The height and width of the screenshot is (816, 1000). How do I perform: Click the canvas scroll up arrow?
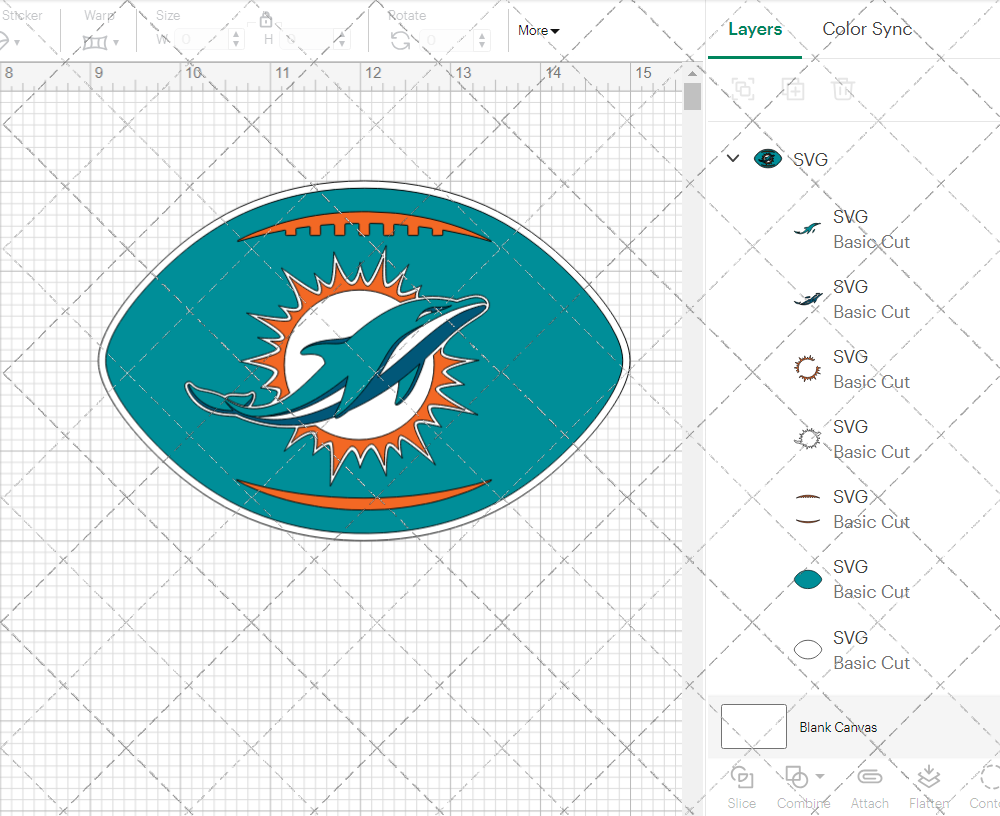(x=692, y=73)
